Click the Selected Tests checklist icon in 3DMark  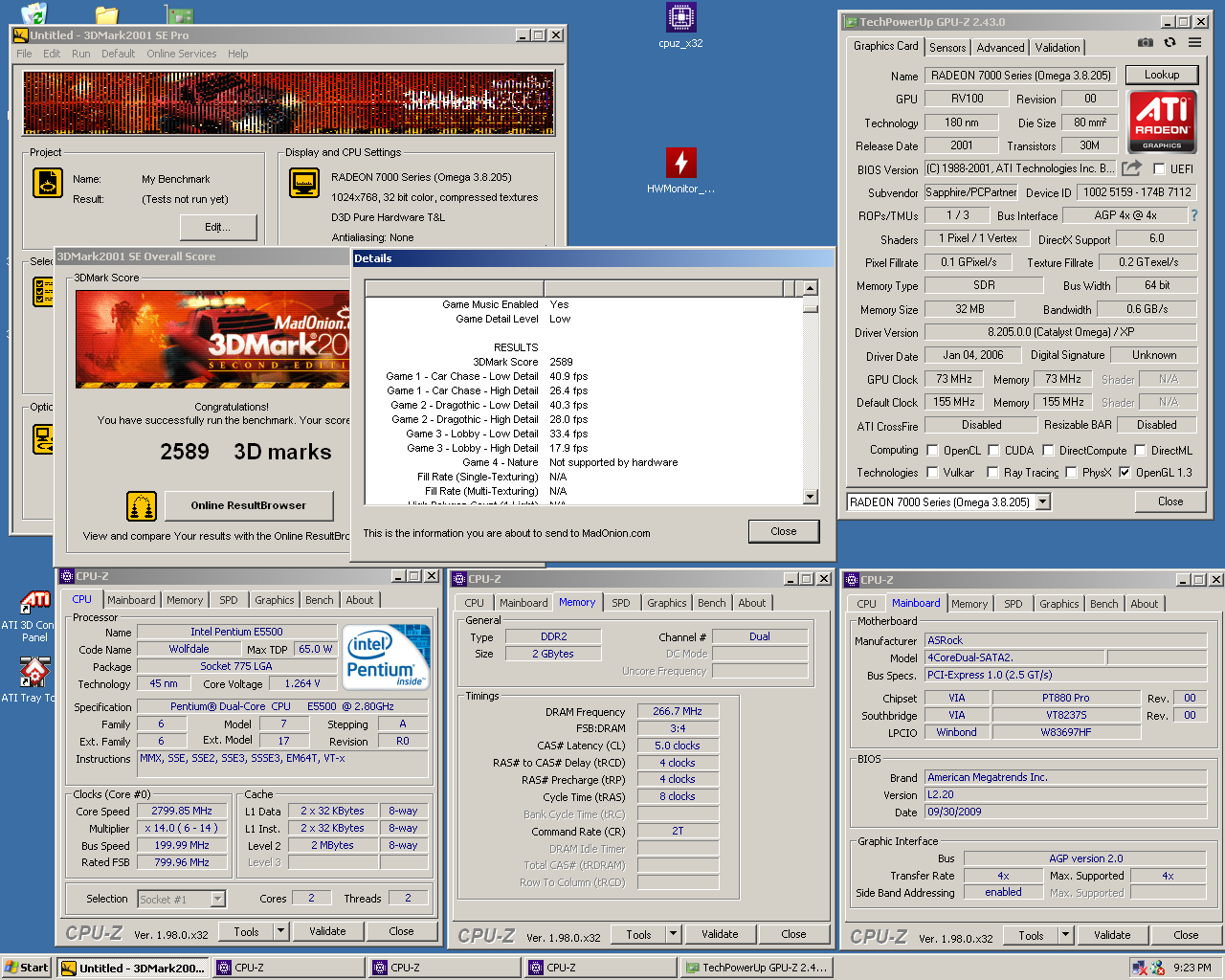tap(42, 292)
